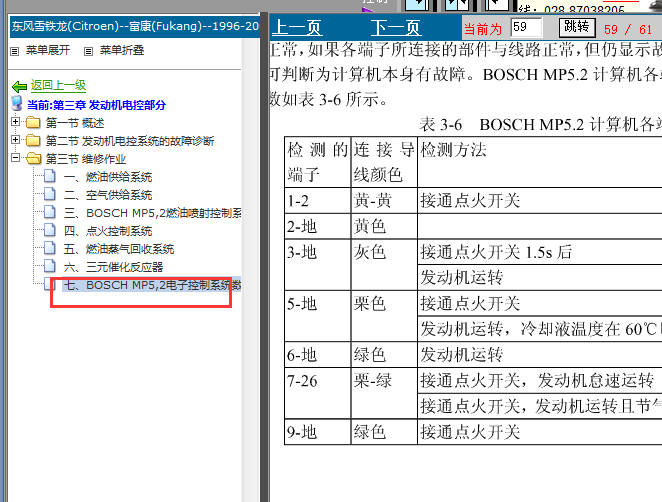
Task: Click 菜单折叠 to collapse menu
Action: [x=122, y=50]
